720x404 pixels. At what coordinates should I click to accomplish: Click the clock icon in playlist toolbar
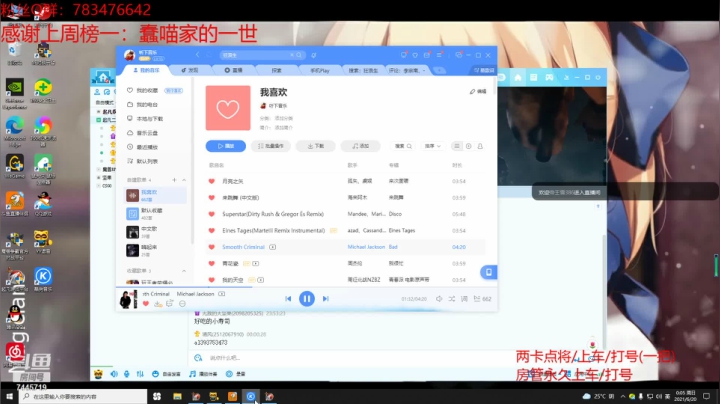[x=468, y=146]
